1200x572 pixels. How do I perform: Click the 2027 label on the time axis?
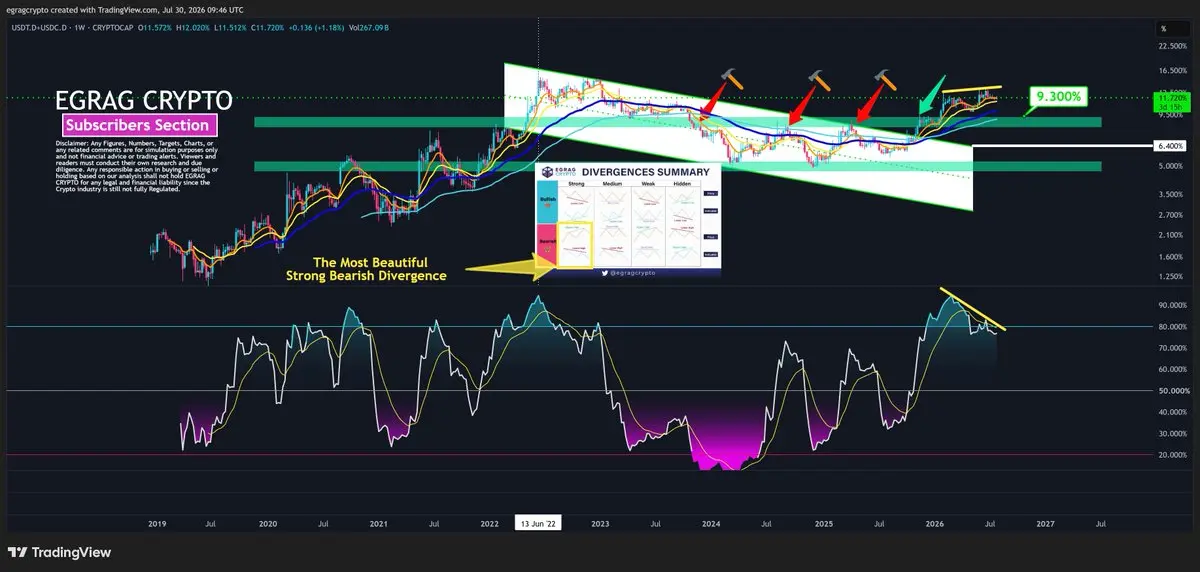[x=1045, y=522]
